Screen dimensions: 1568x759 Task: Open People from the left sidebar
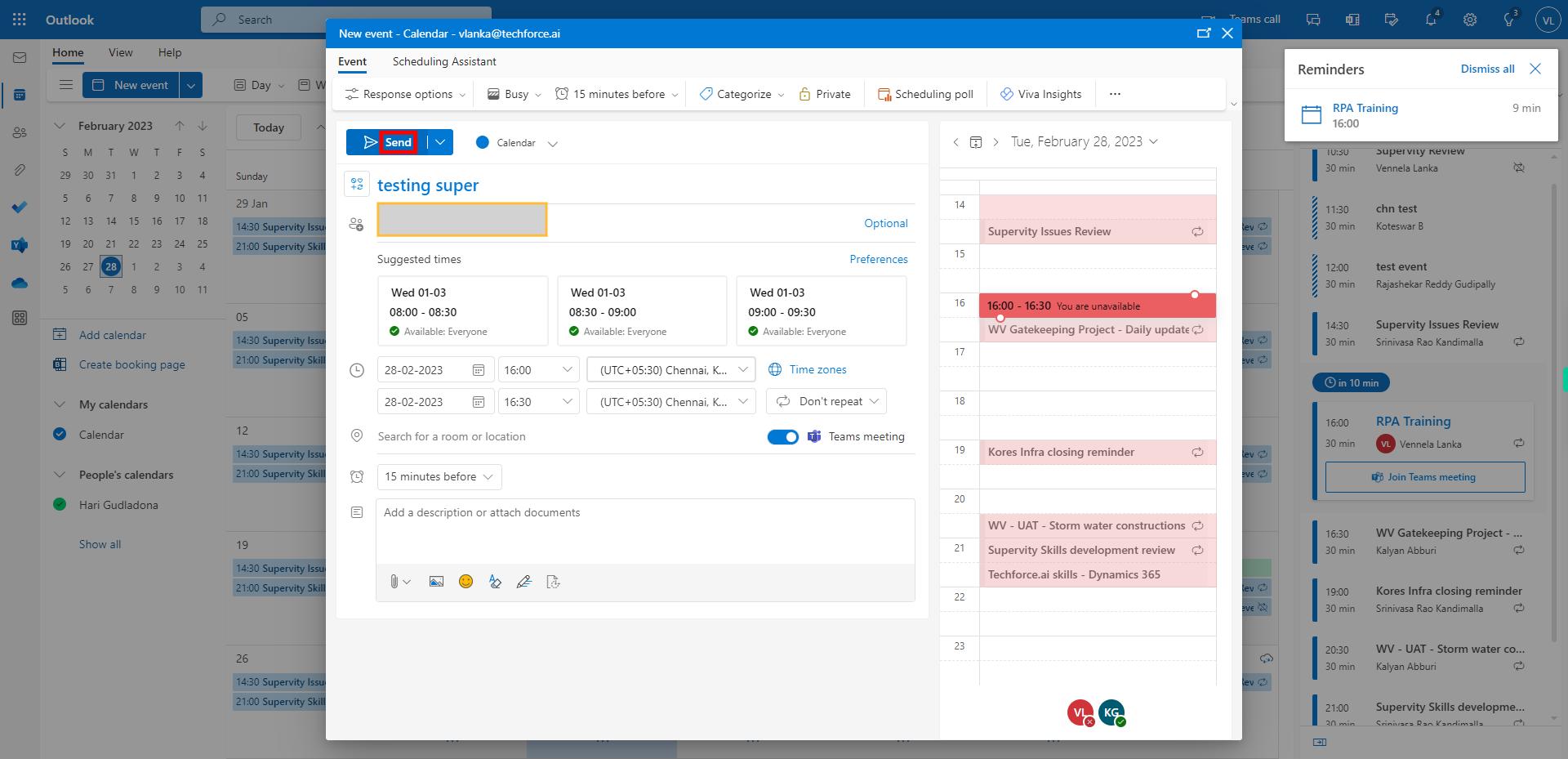point(20,132)
